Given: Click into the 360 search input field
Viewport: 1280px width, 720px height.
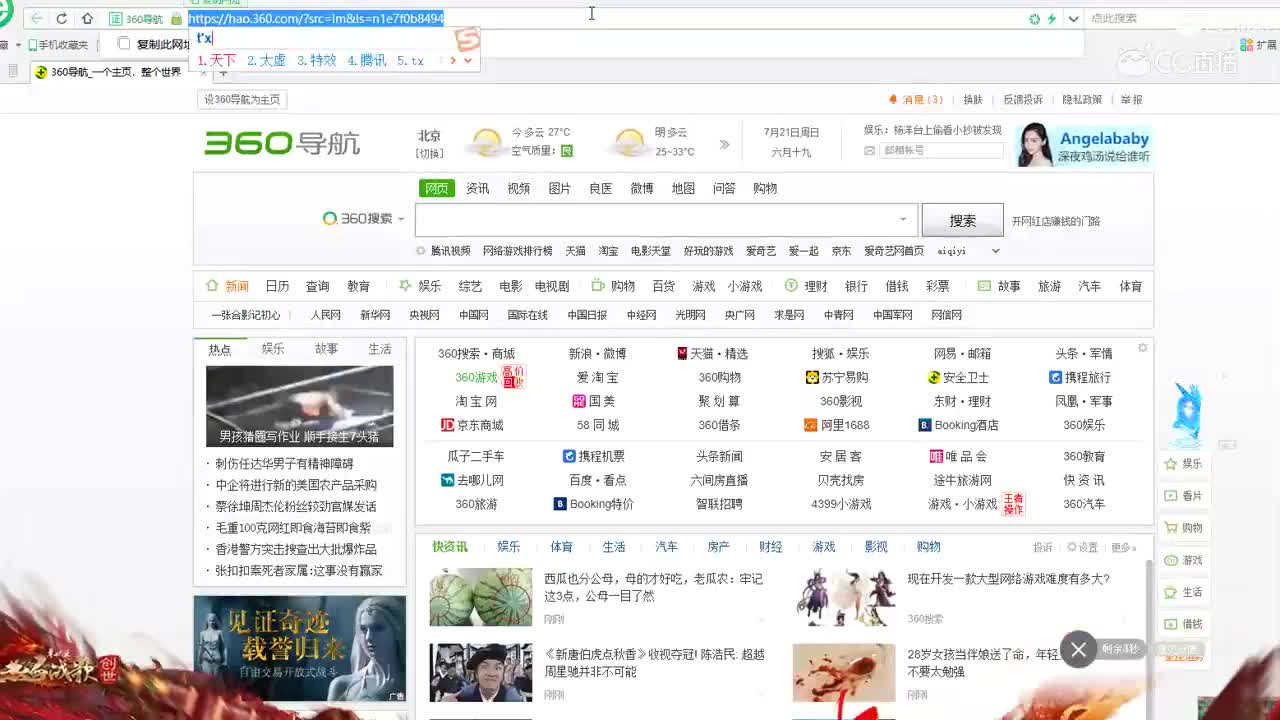Looking at the screenshot, I should 665,220.
